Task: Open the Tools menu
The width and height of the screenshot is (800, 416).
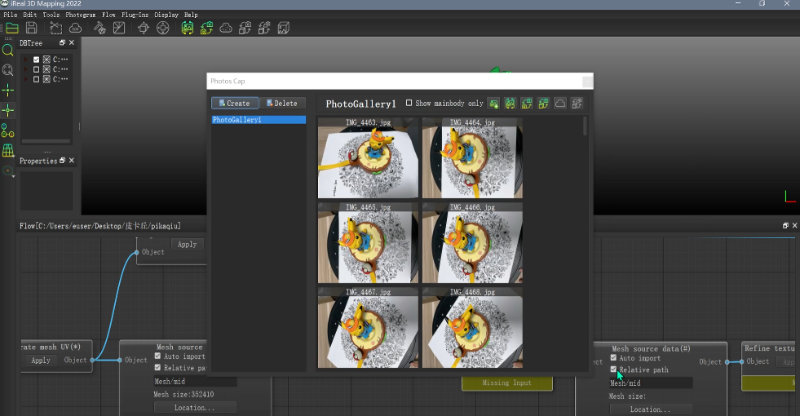Action: [x=51, y=15]
